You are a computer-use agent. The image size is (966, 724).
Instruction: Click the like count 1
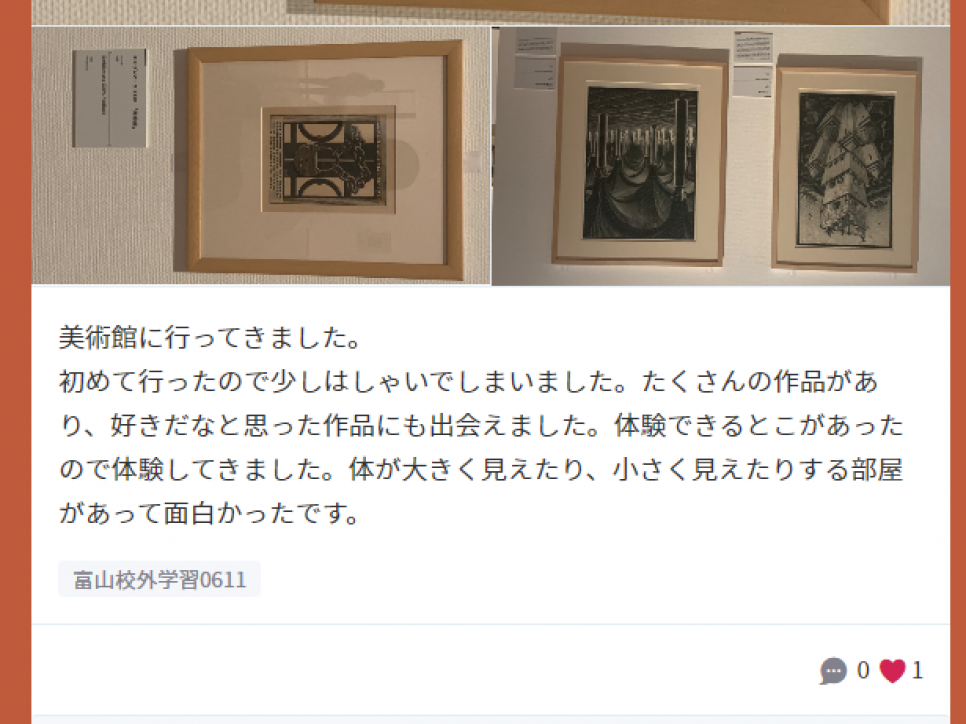point(917,670)
